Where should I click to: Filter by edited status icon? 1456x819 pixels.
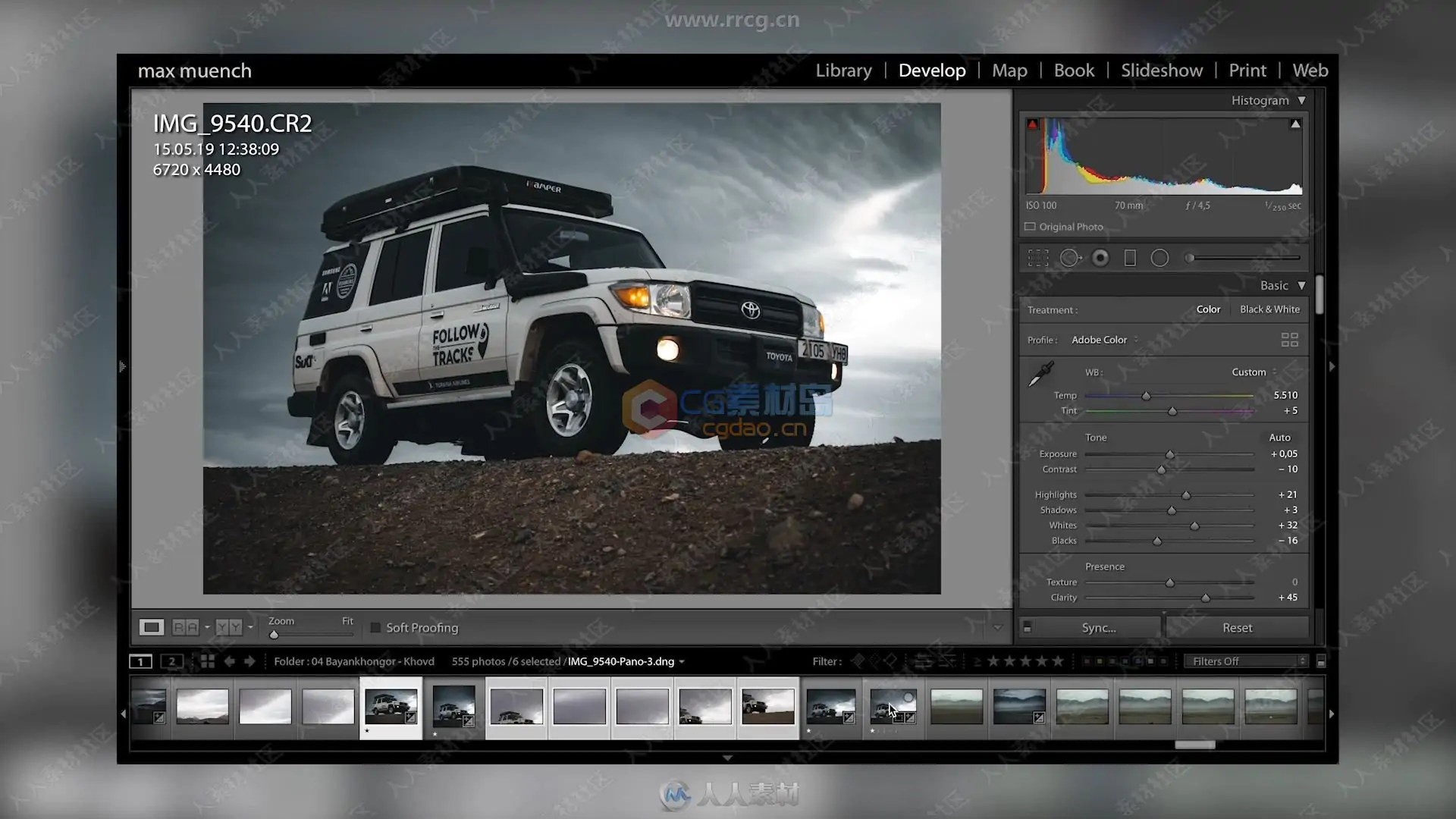tap(923, 661)
